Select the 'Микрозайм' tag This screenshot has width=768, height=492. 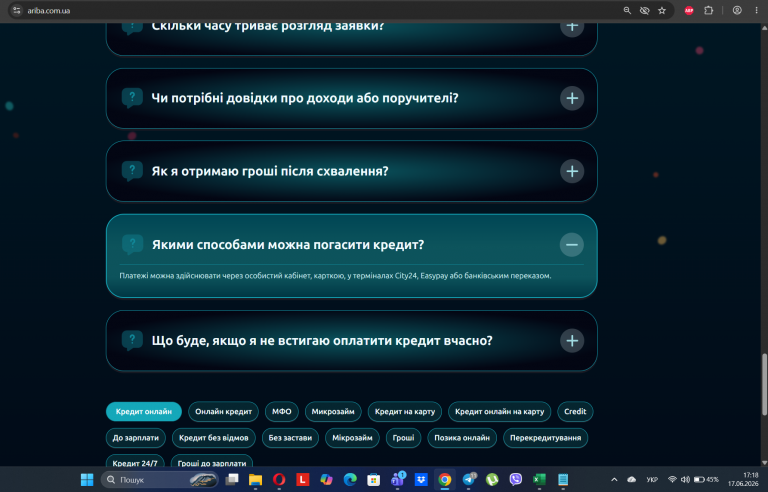pos(333,412)
